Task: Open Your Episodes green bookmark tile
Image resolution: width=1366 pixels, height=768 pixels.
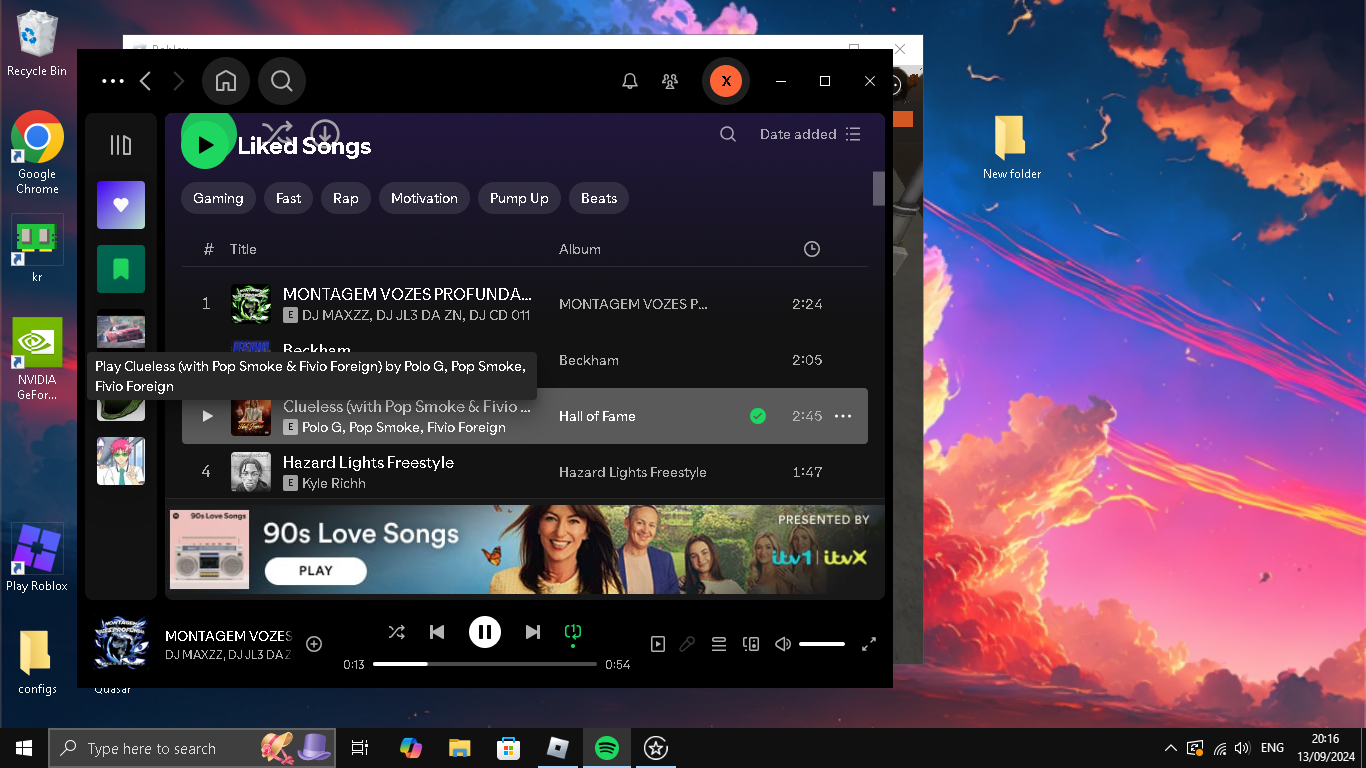Action: point(121,269)
